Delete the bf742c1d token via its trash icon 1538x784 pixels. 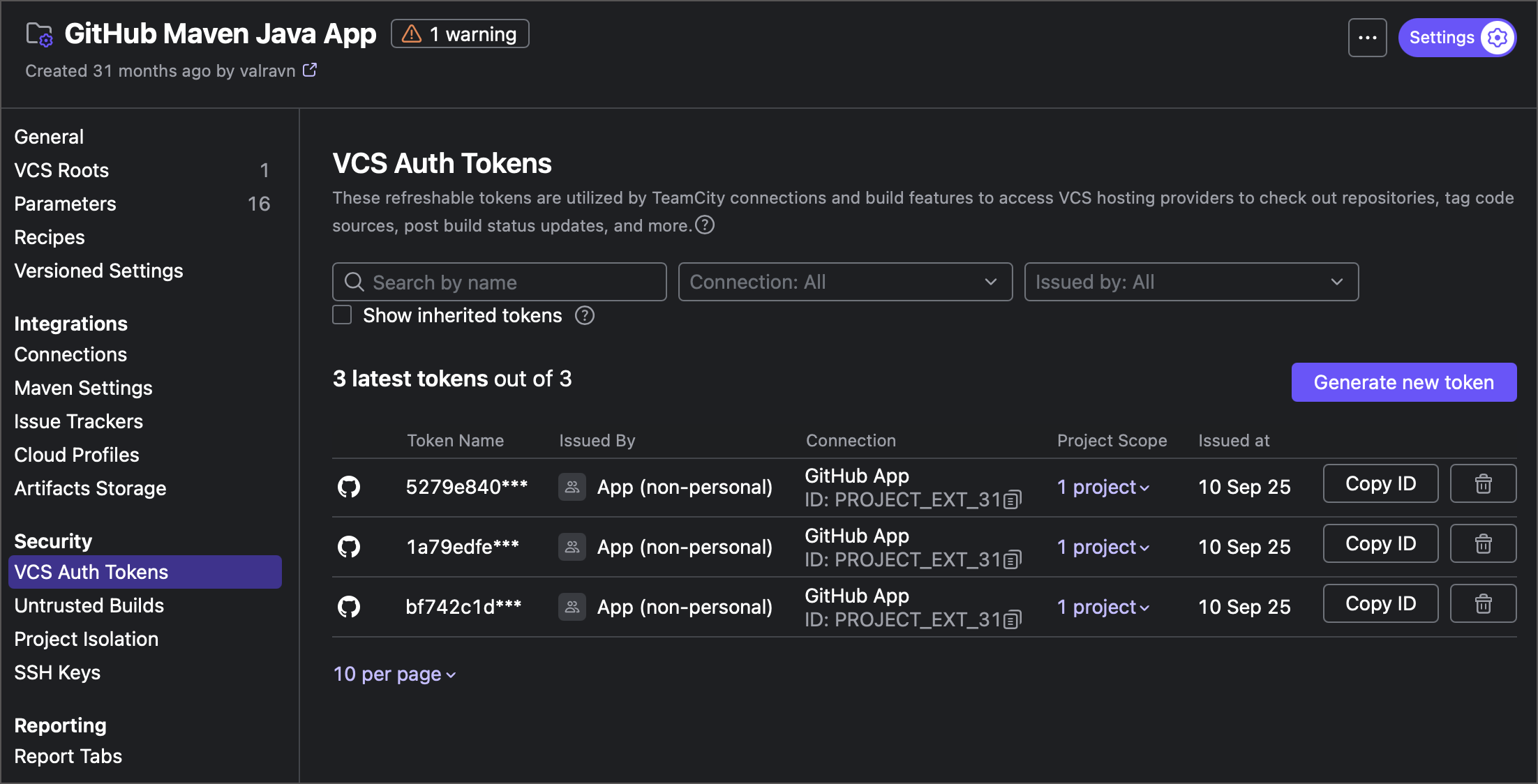(x=1482, y=603)
